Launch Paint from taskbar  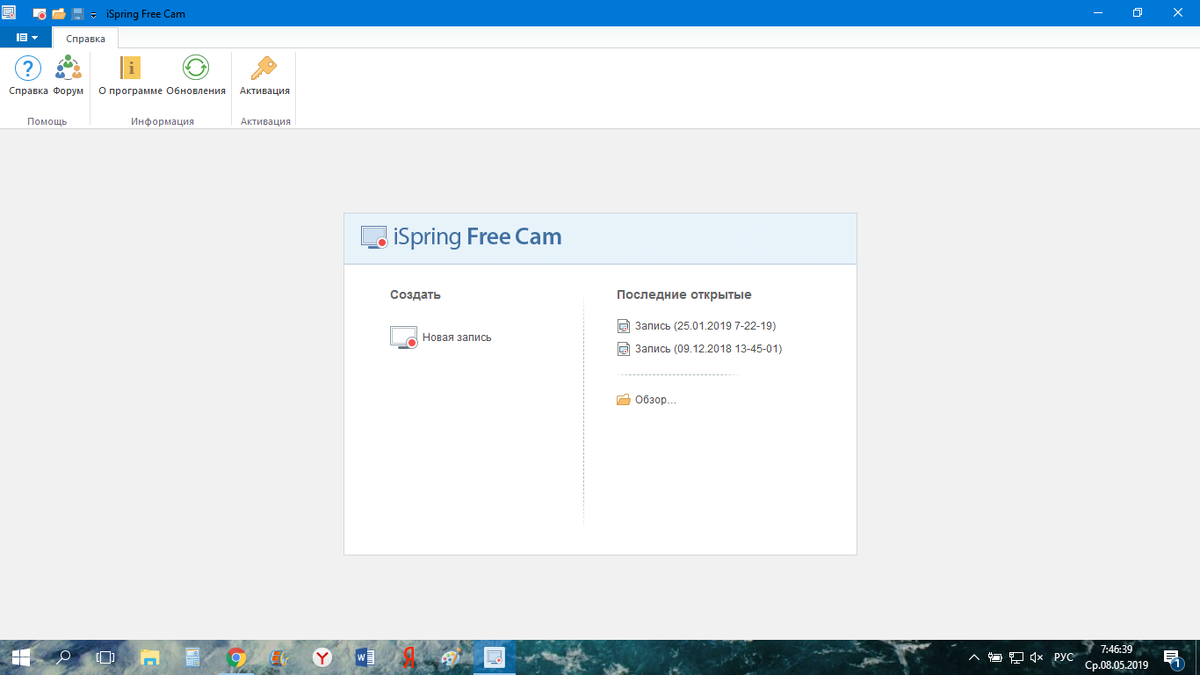click(451, 657)
